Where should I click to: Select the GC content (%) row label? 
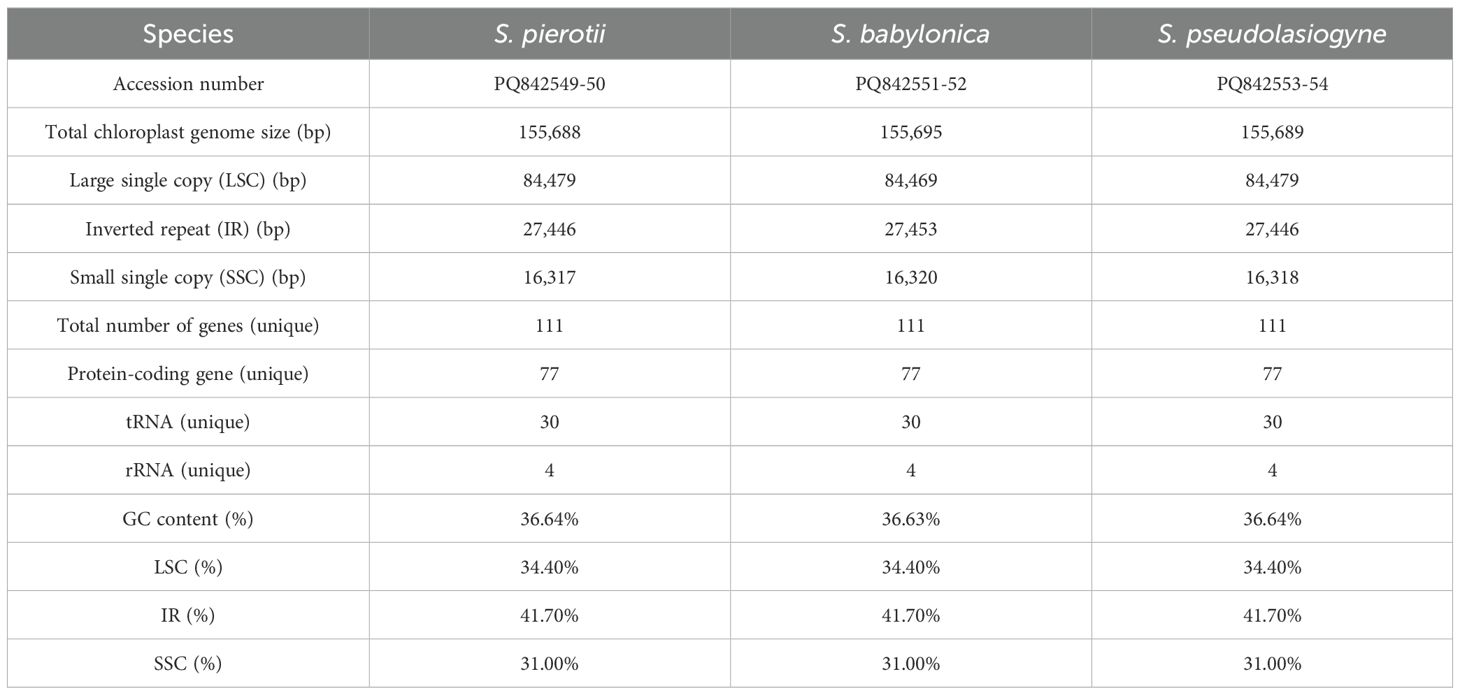[188, 519]
